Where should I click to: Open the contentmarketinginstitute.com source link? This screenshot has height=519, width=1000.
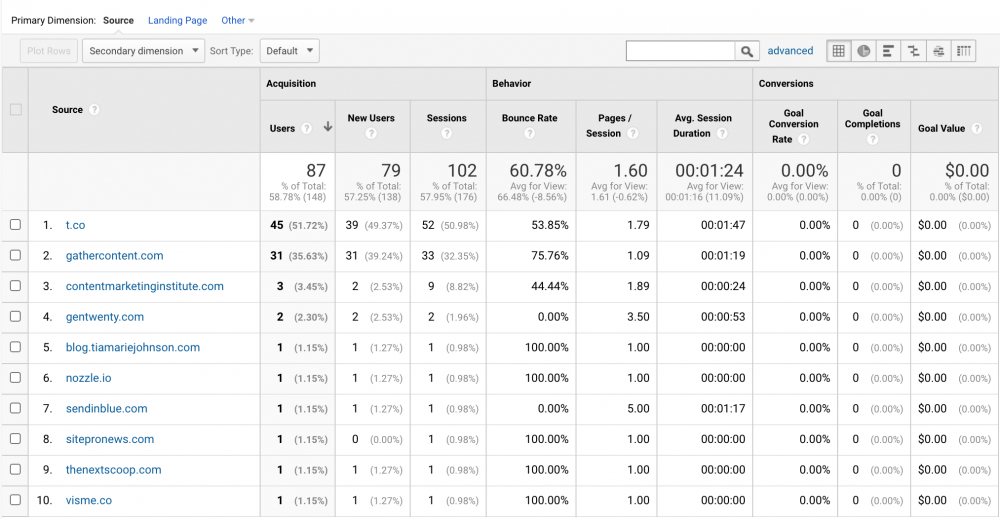point(144,286)
